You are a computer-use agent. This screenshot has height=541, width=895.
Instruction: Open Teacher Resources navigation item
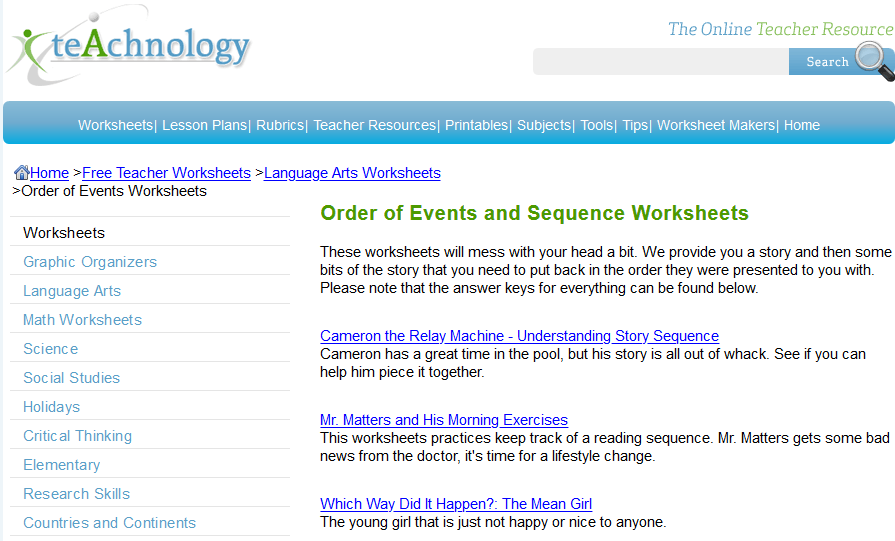click(374, 125)
